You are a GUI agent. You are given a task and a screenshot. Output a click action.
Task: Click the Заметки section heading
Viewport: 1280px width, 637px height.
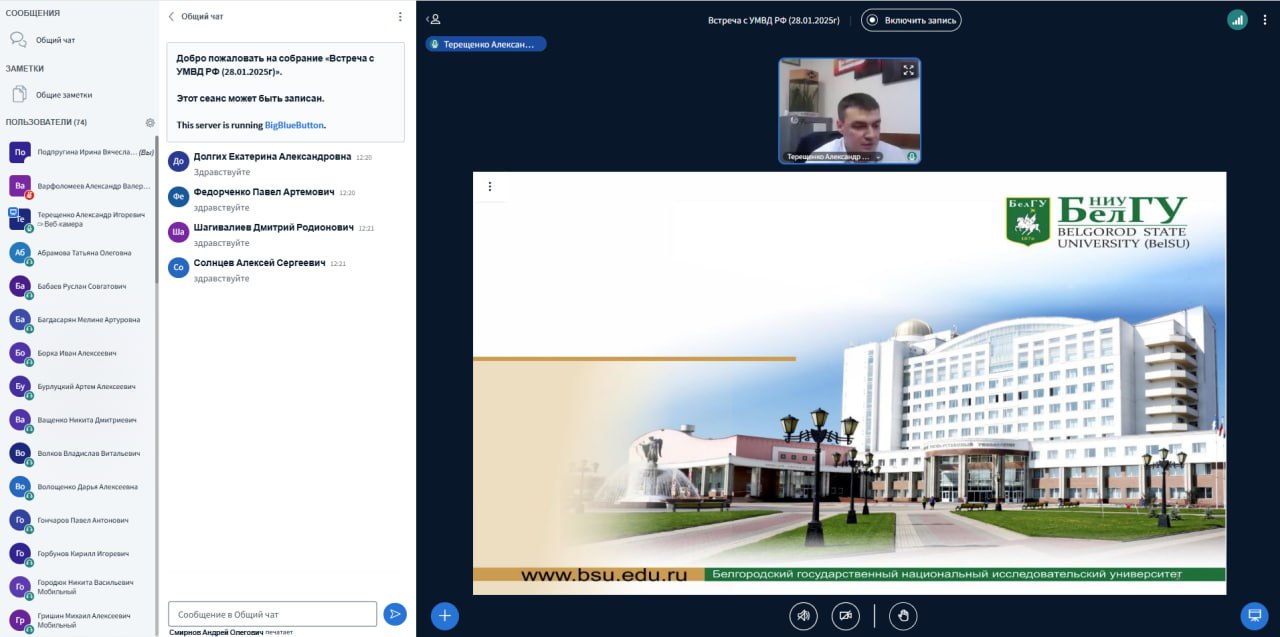pyautogui.click(x=25, y=68)
